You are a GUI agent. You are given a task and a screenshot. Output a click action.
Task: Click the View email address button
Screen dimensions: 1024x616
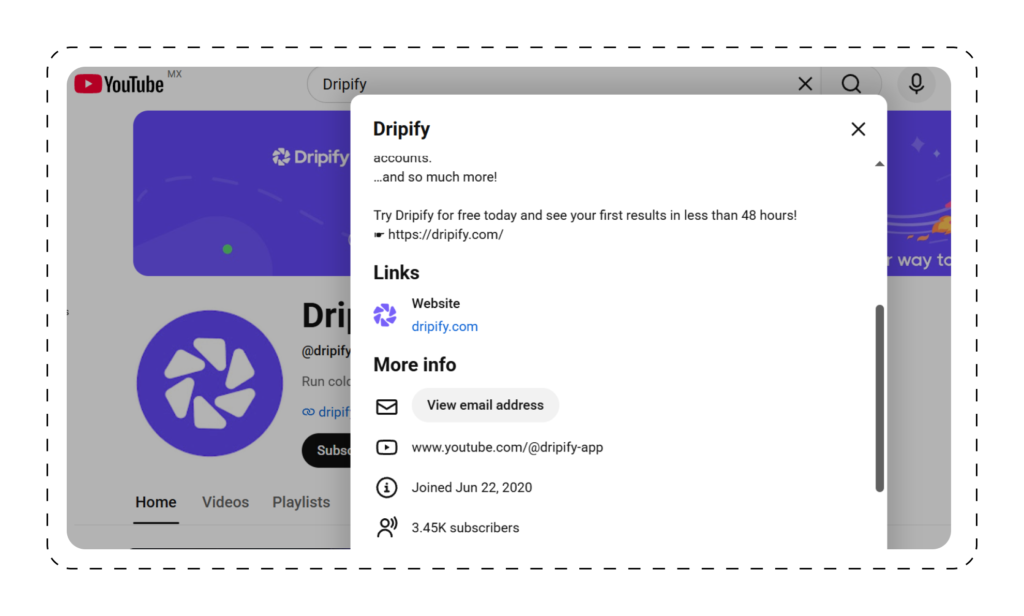click(485, 405)
